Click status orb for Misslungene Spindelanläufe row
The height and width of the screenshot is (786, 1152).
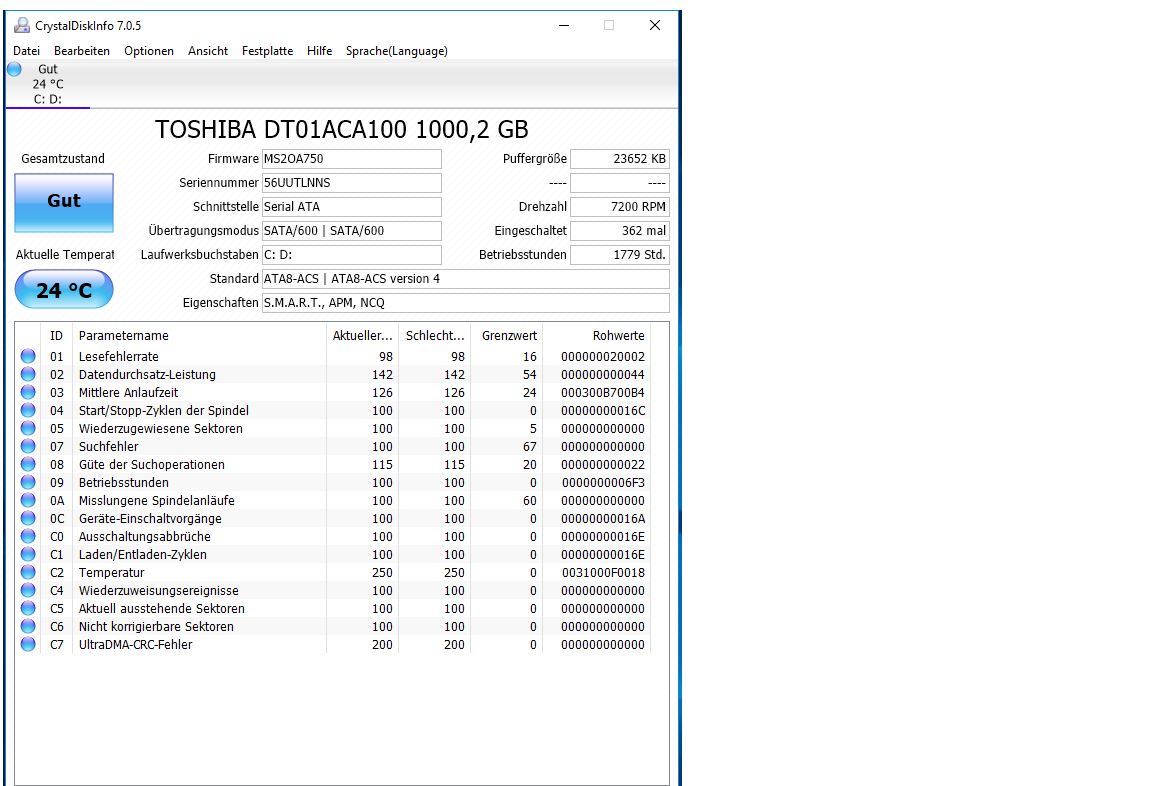[x=28, y=500]
